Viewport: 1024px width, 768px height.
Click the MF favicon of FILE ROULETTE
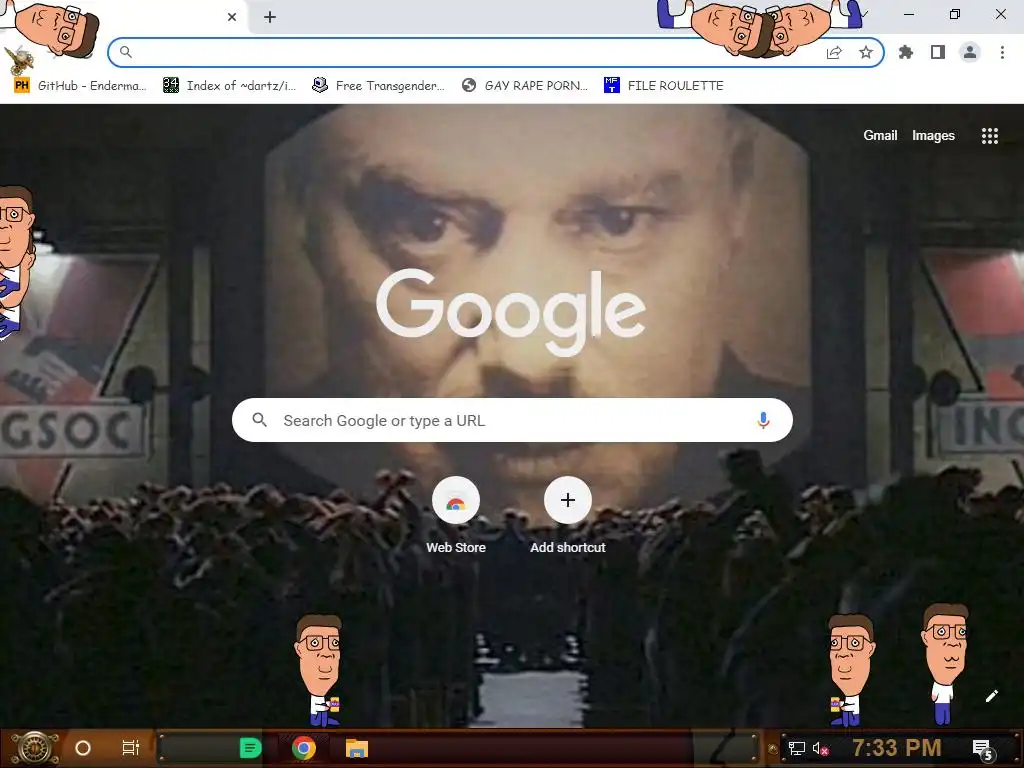coord(611,86)
